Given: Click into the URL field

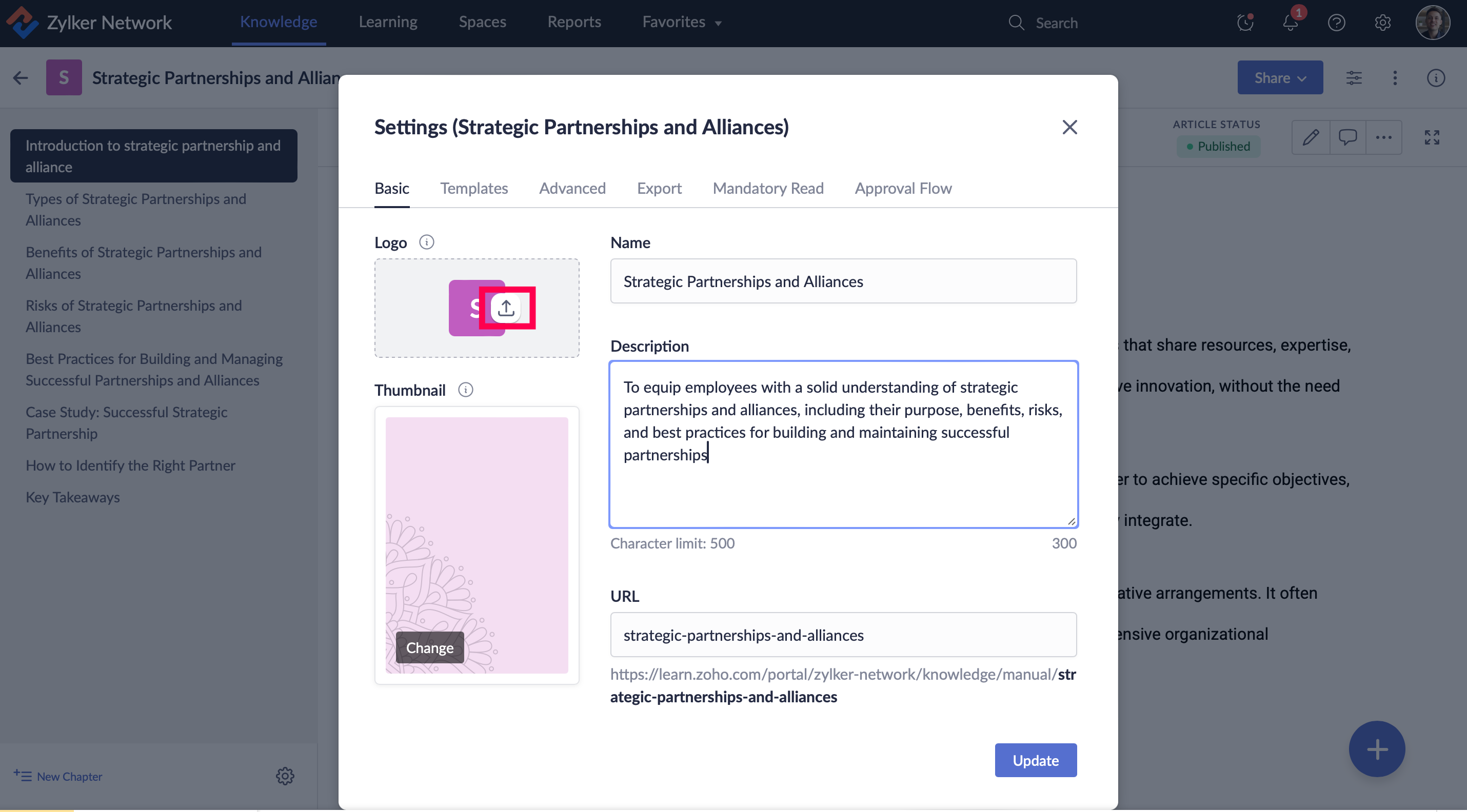Looking at the screenshot, I should click(x=843, y=635).
